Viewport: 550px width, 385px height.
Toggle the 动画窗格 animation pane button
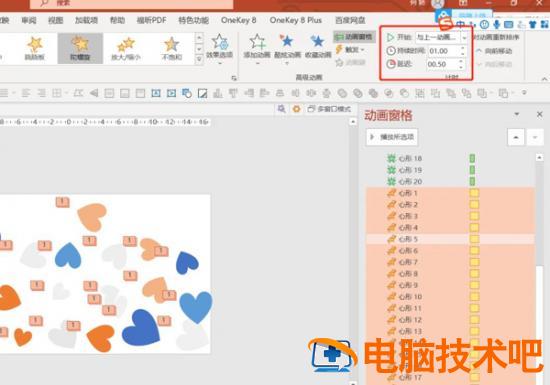point(354,37)
